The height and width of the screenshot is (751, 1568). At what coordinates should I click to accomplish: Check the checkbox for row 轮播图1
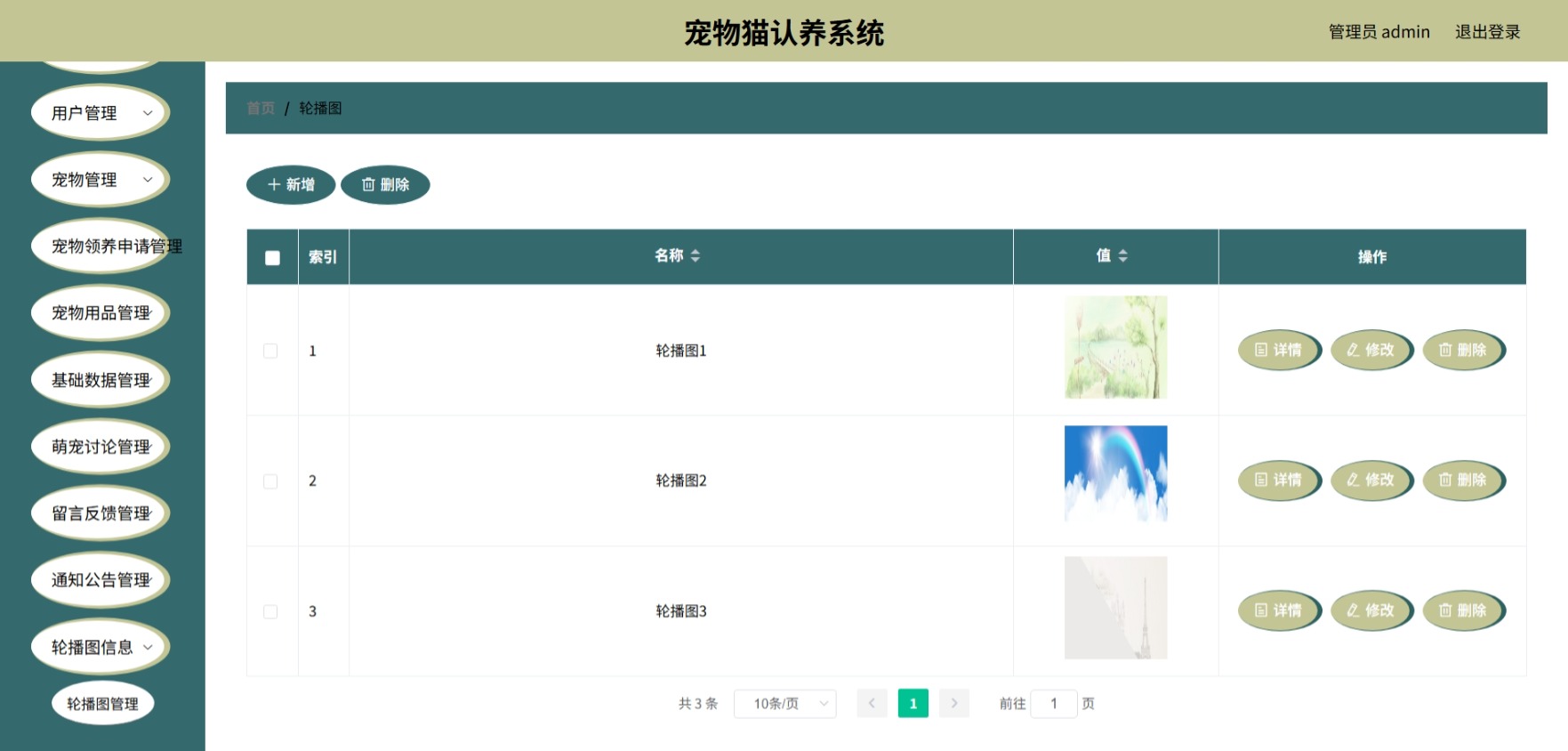coord(270,351)
